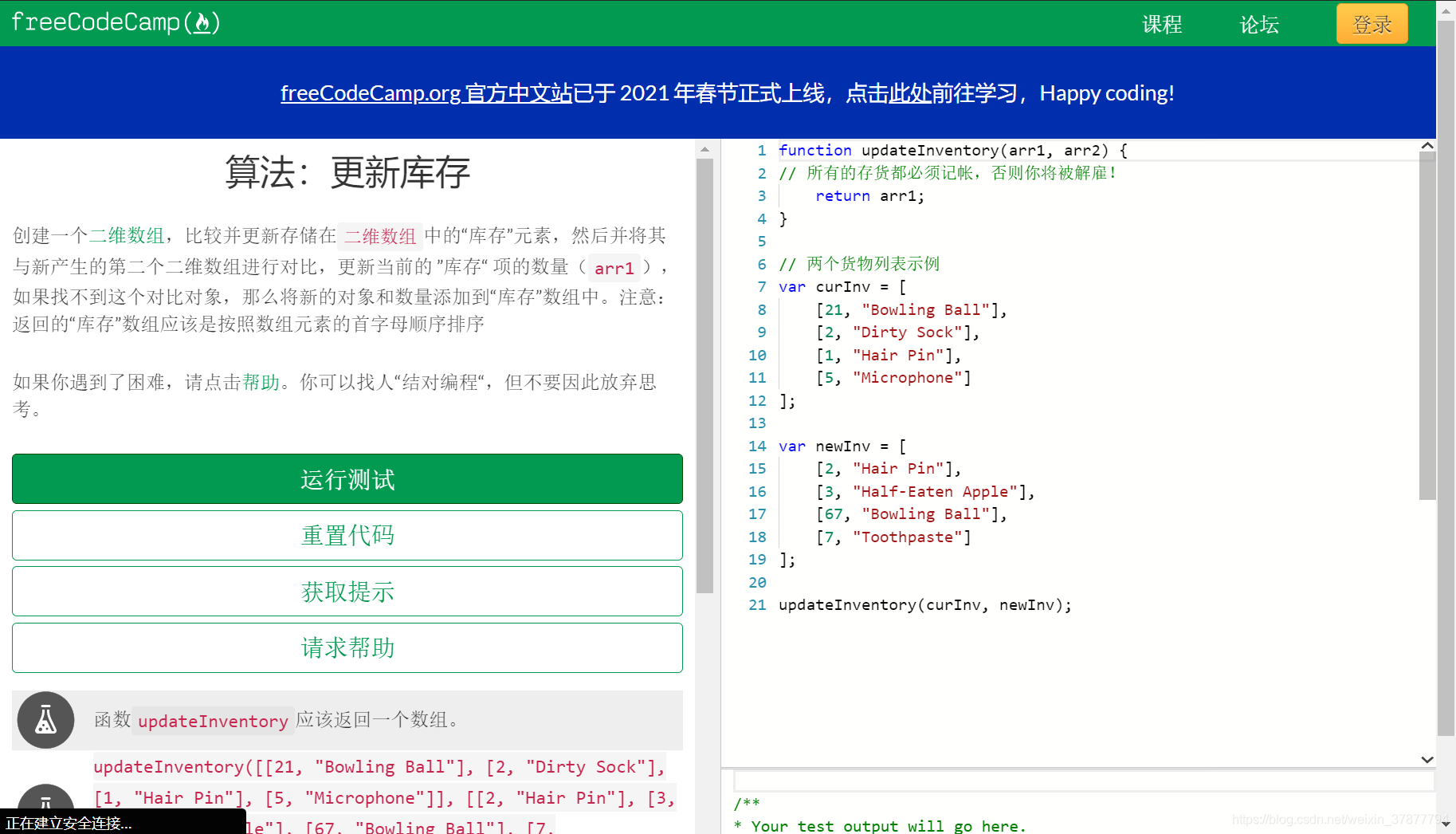Screen dimensions: 1456x834
Task: Click 获取提示 to get a hint
Action: click(x=347, y=592)
